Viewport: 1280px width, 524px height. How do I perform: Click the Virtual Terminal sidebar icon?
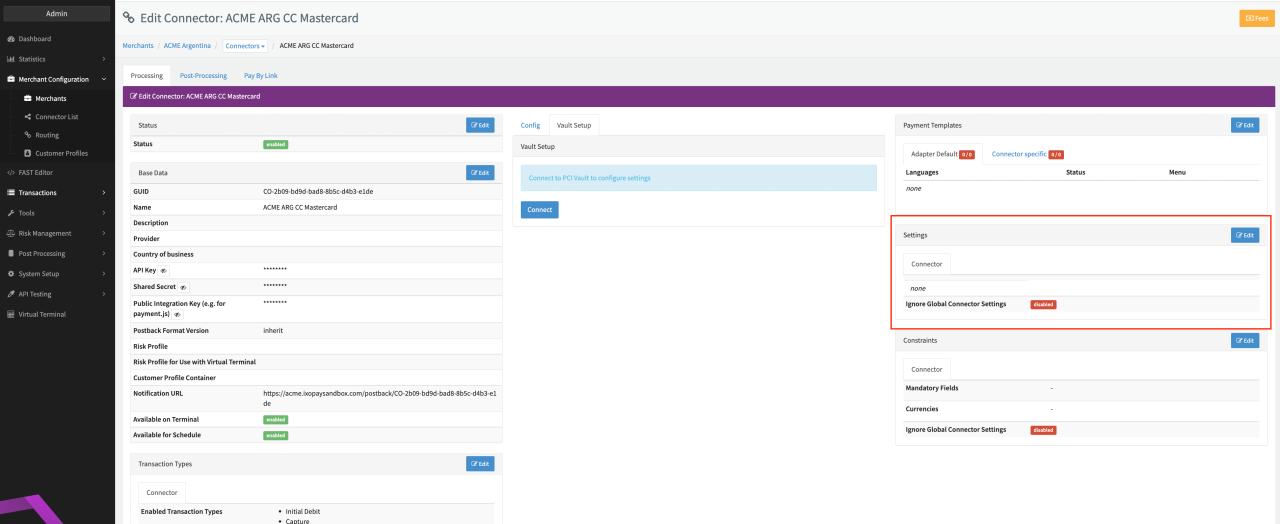[11, 314]
